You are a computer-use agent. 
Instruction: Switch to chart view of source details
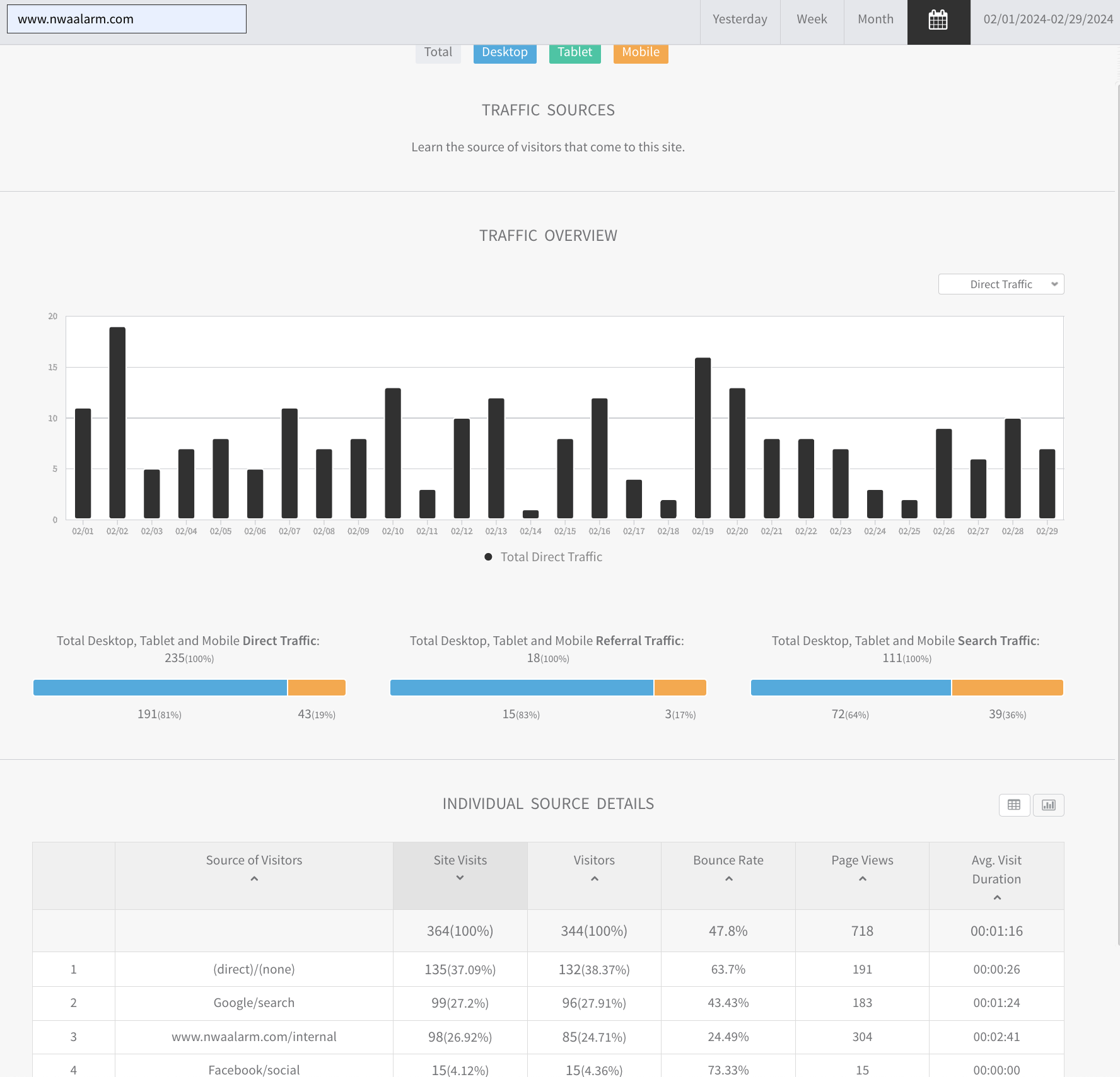click(1049, 805)
